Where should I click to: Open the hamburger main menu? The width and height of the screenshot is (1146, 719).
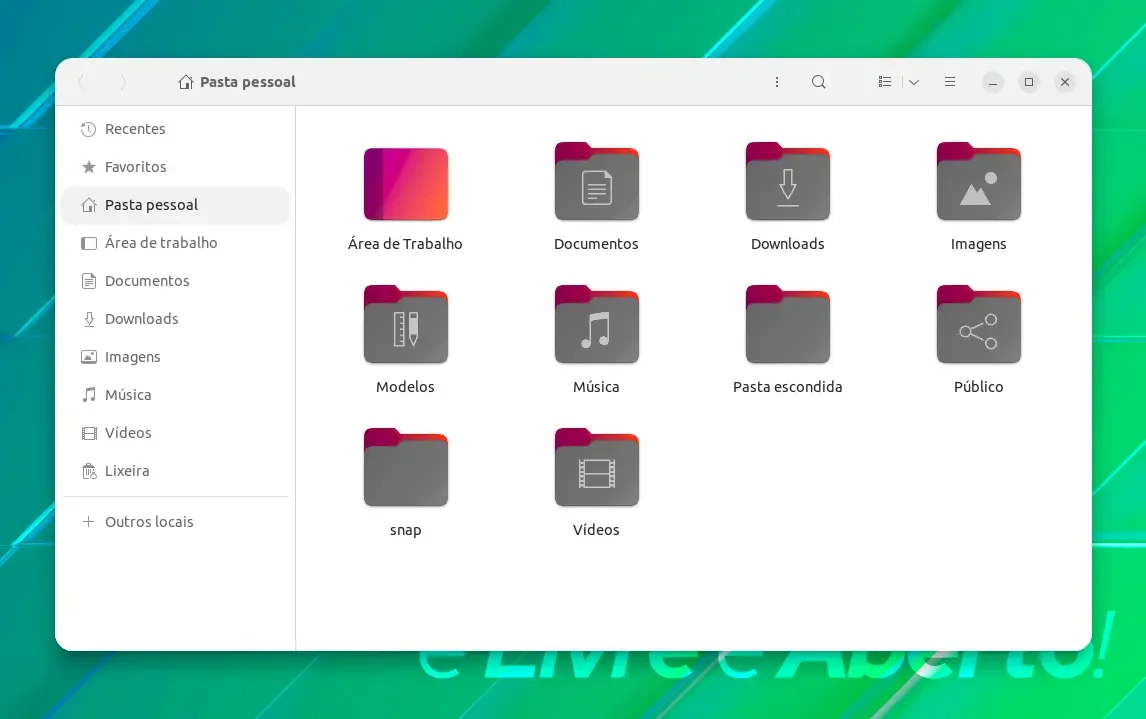[950, 82]
